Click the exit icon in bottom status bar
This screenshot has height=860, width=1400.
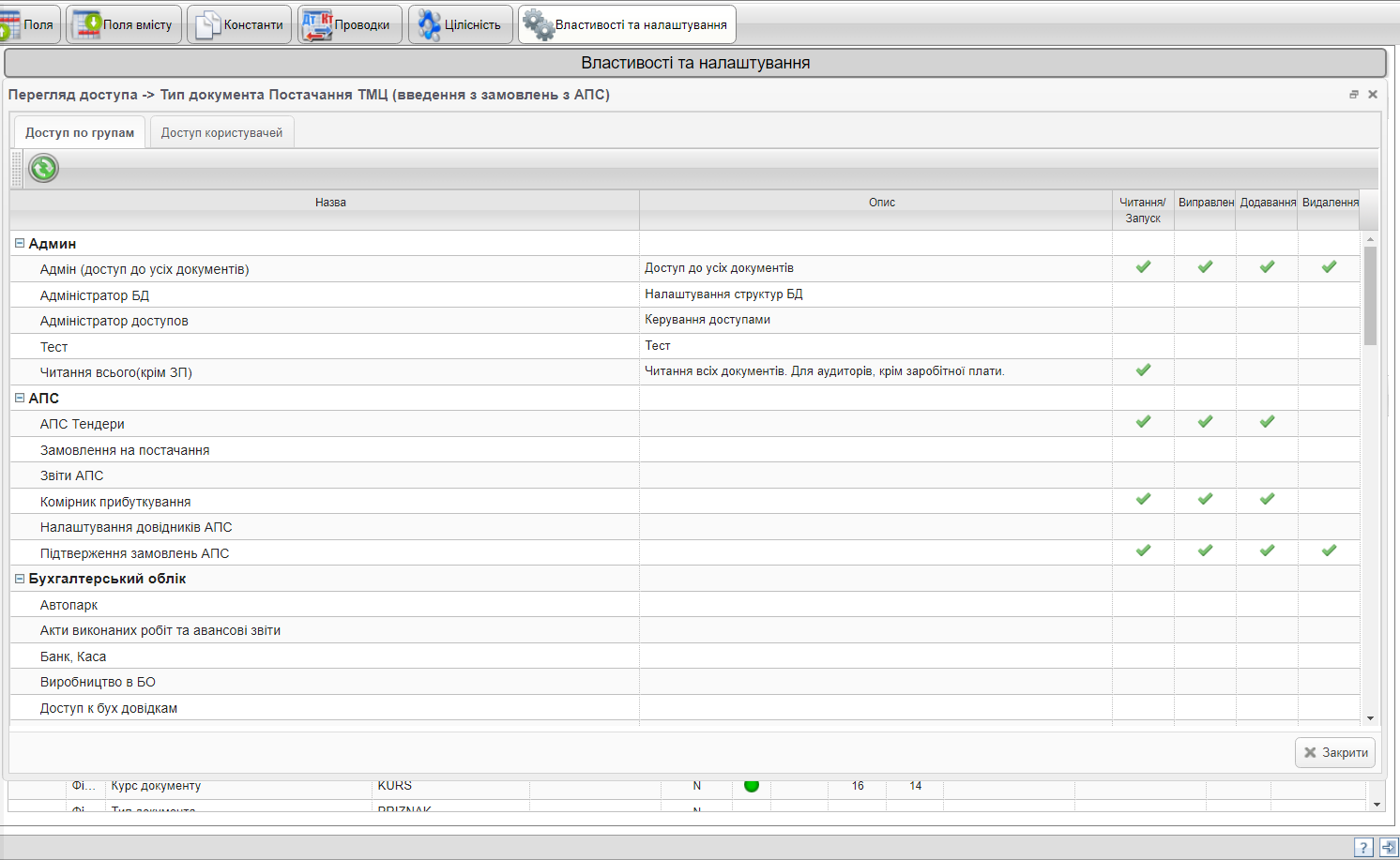(x=1389, y=847)
